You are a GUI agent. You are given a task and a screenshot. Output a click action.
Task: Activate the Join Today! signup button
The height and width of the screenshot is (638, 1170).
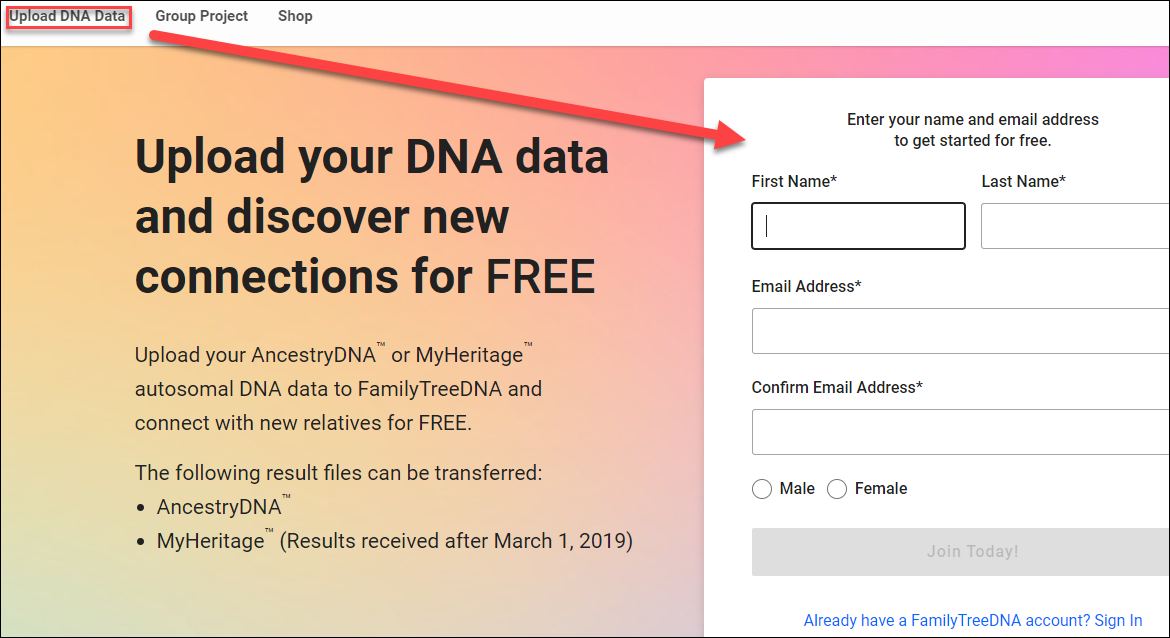(970, 551)
